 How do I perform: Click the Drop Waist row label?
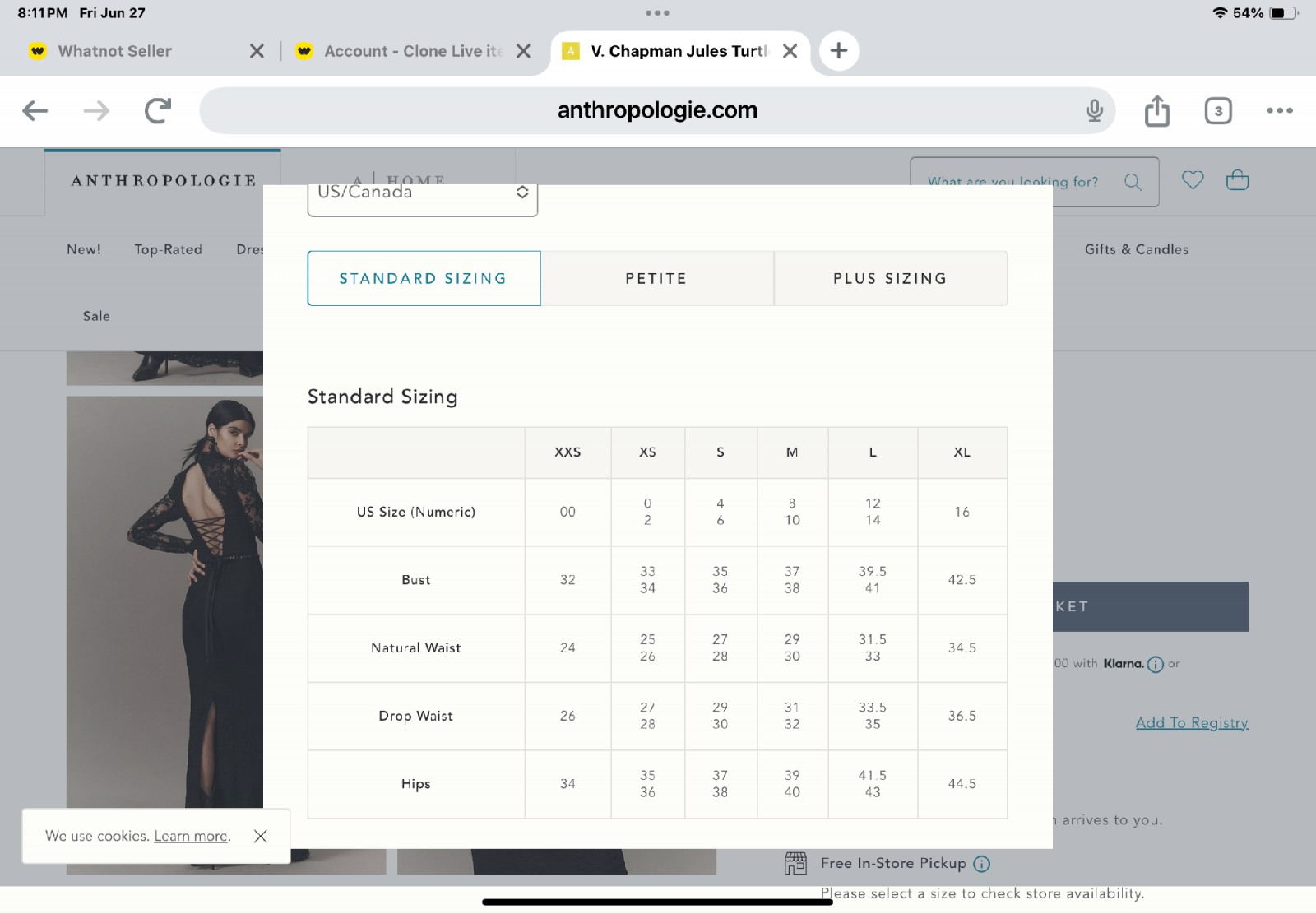tap(416, 716)
